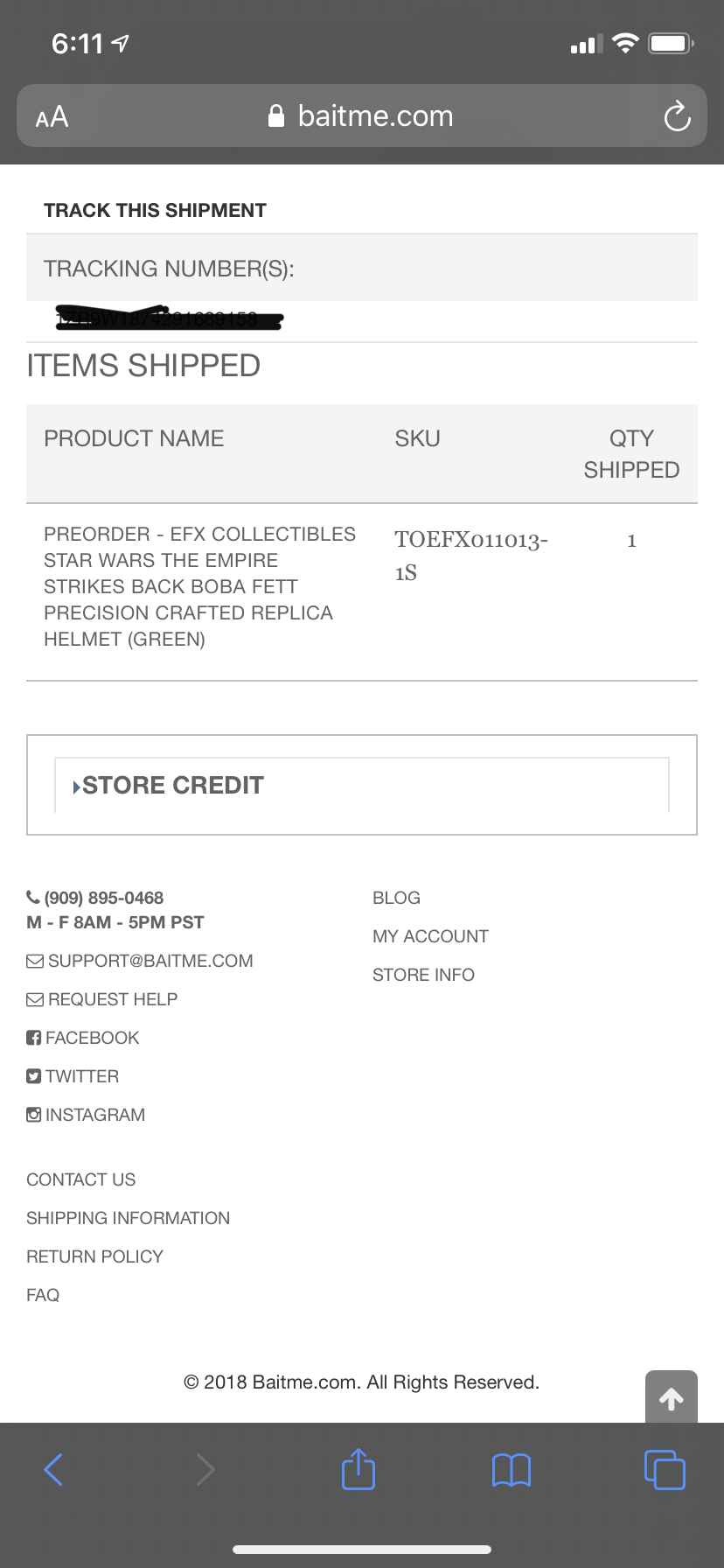724x1568 pixels.
Task: Tap the scroll-to-top arrow button
Action: tap(672, 1397)
